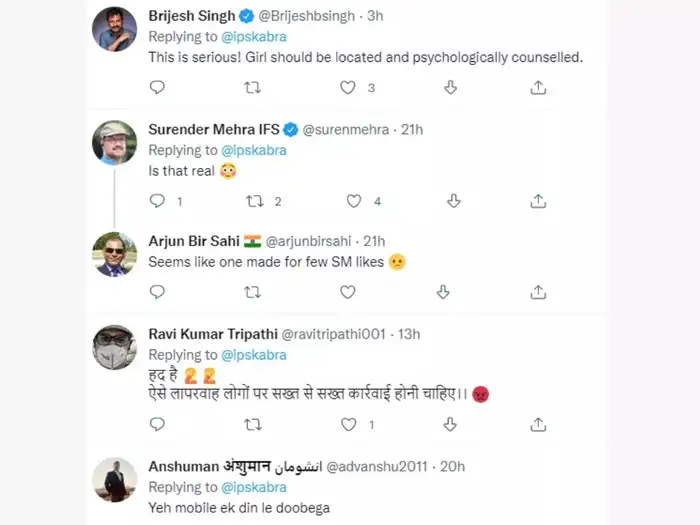Open Ravi Kumar Tripathi's avatar

click(114, 347)
